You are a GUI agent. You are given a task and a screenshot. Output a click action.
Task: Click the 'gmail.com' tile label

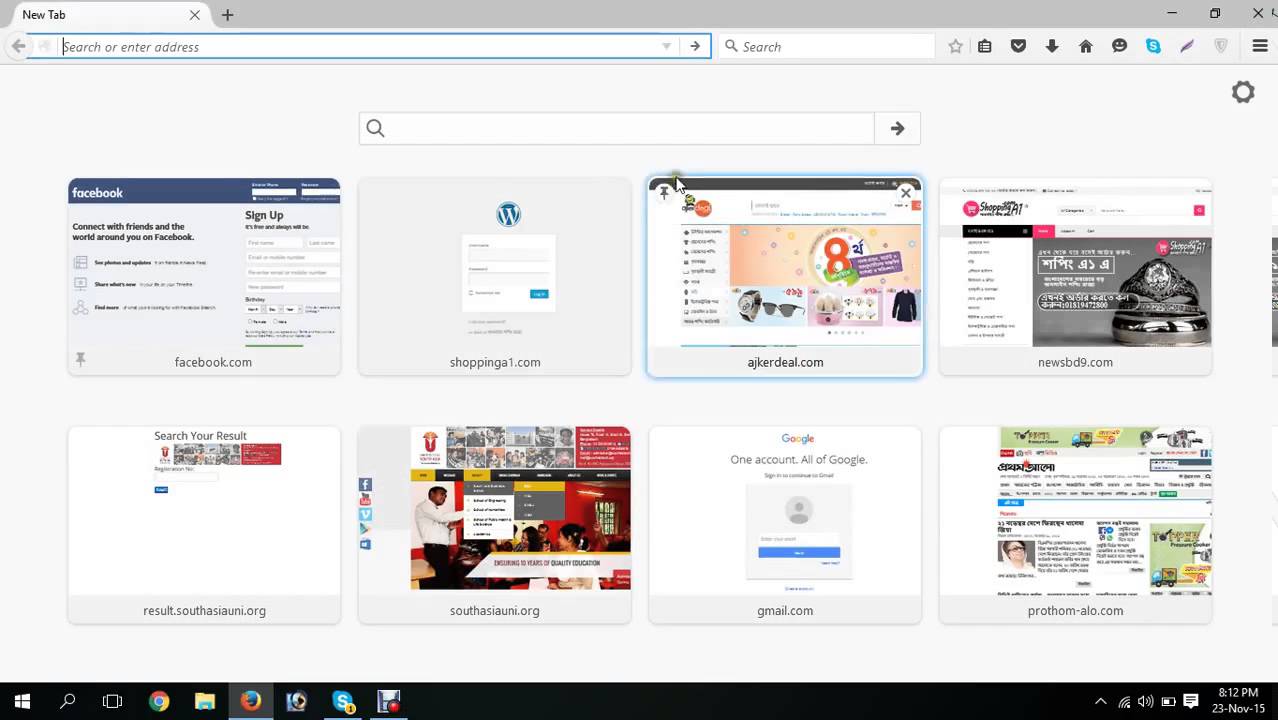coord(785,610)
